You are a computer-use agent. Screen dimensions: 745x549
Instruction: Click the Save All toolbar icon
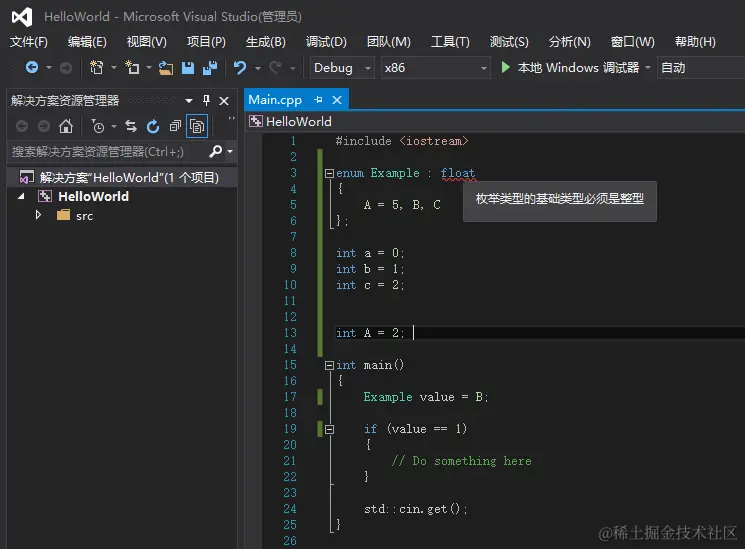coord(210,68)
